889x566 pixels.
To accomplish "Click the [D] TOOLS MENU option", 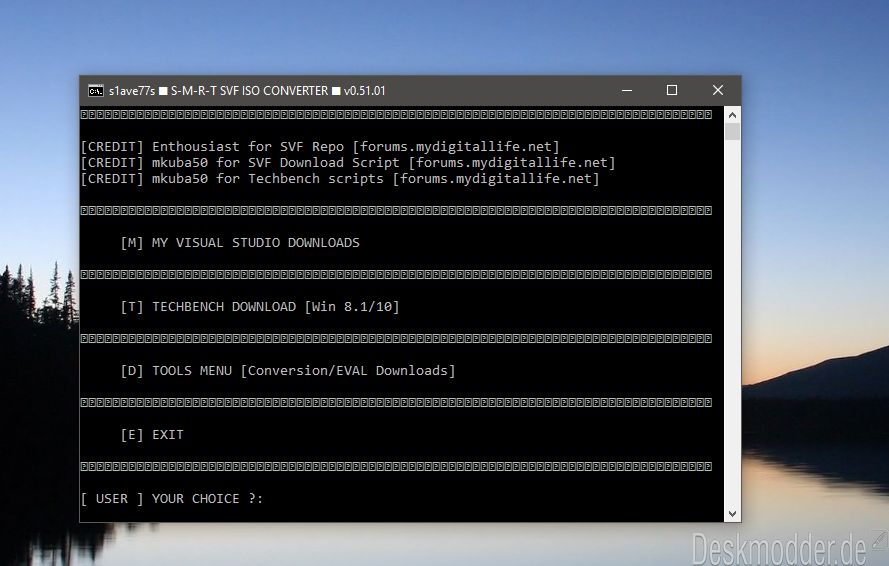I will click(x=287, y=371).
